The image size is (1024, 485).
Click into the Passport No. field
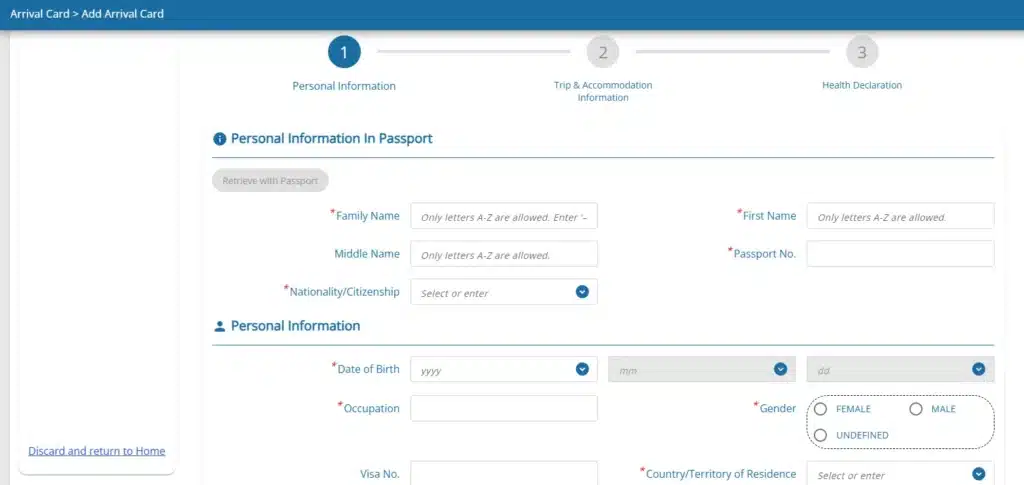[x=901, y=254]
